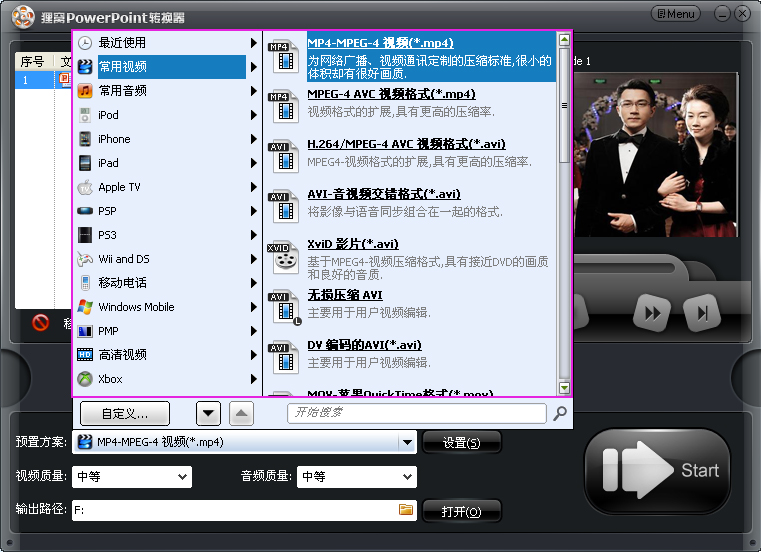Click the output path folder icon
This screenshot has width=761, height=552.
[406, 510]
